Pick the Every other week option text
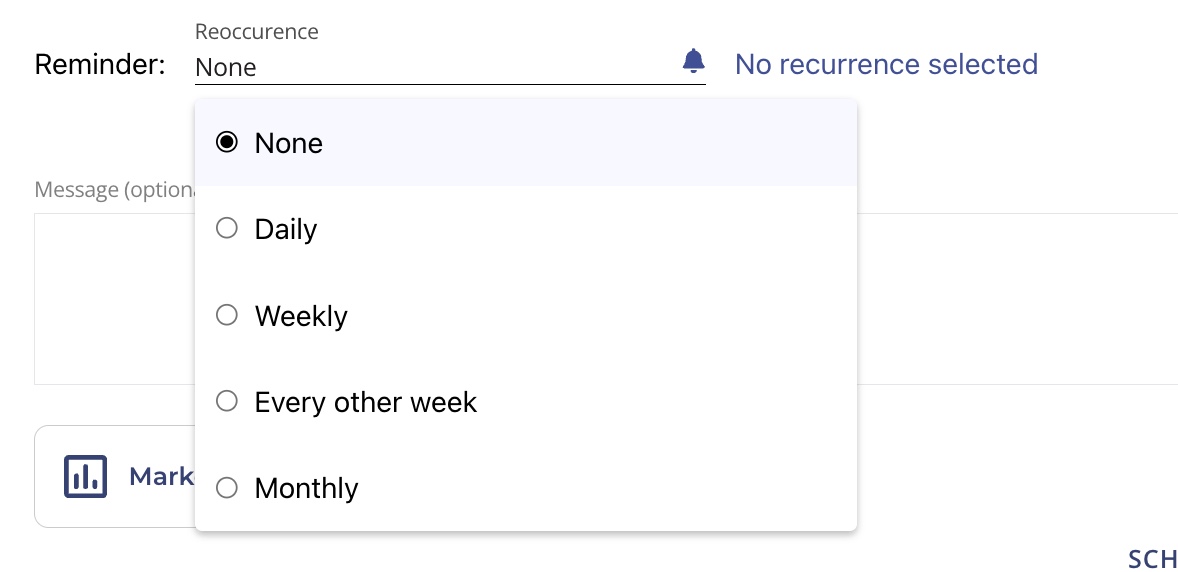The width and height of the screenshot is (1178, 572). click(x=366, y=402)
